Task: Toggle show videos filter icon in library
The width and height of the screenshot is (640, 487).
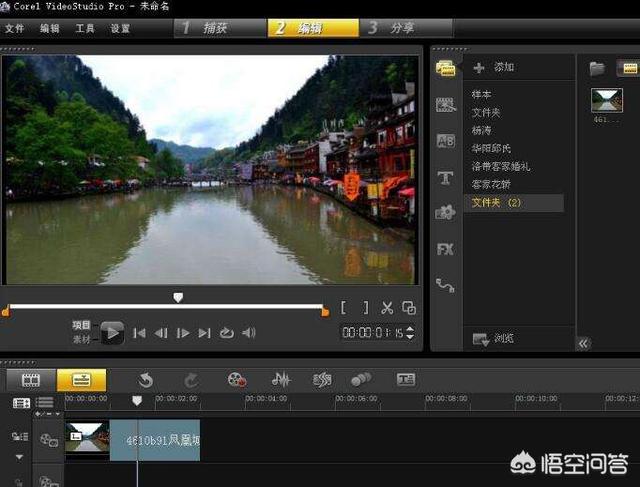Action: tap(629, 68)
